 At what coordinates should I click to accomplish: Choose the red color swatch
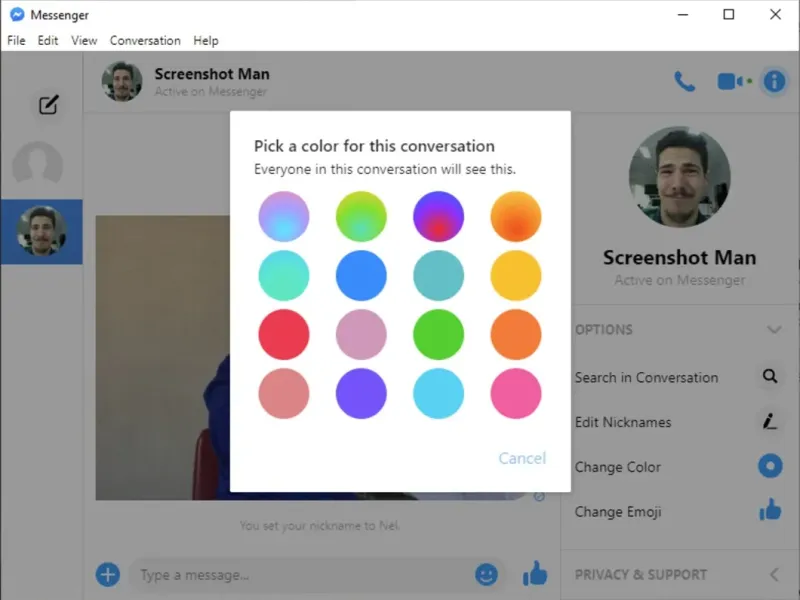click(284, 335)
